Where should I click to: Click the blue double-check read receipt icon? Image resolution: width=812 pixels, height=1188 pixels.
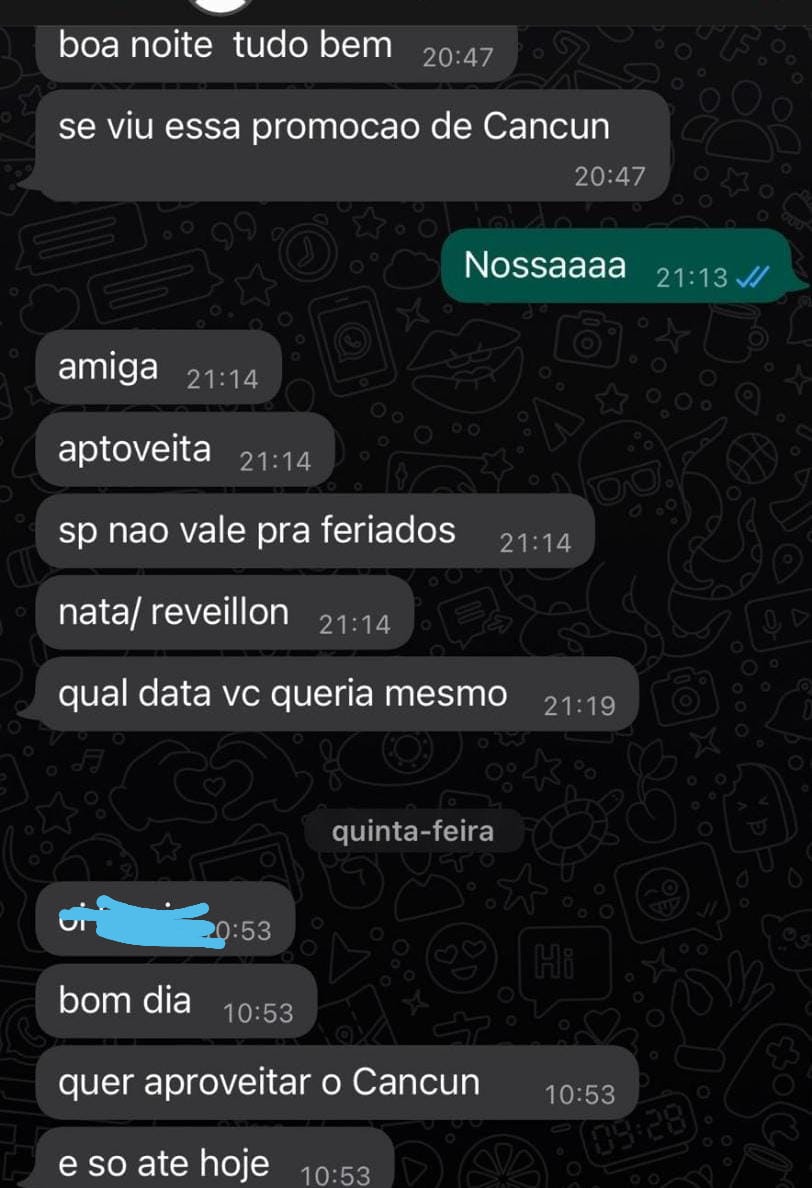[753, 277]
